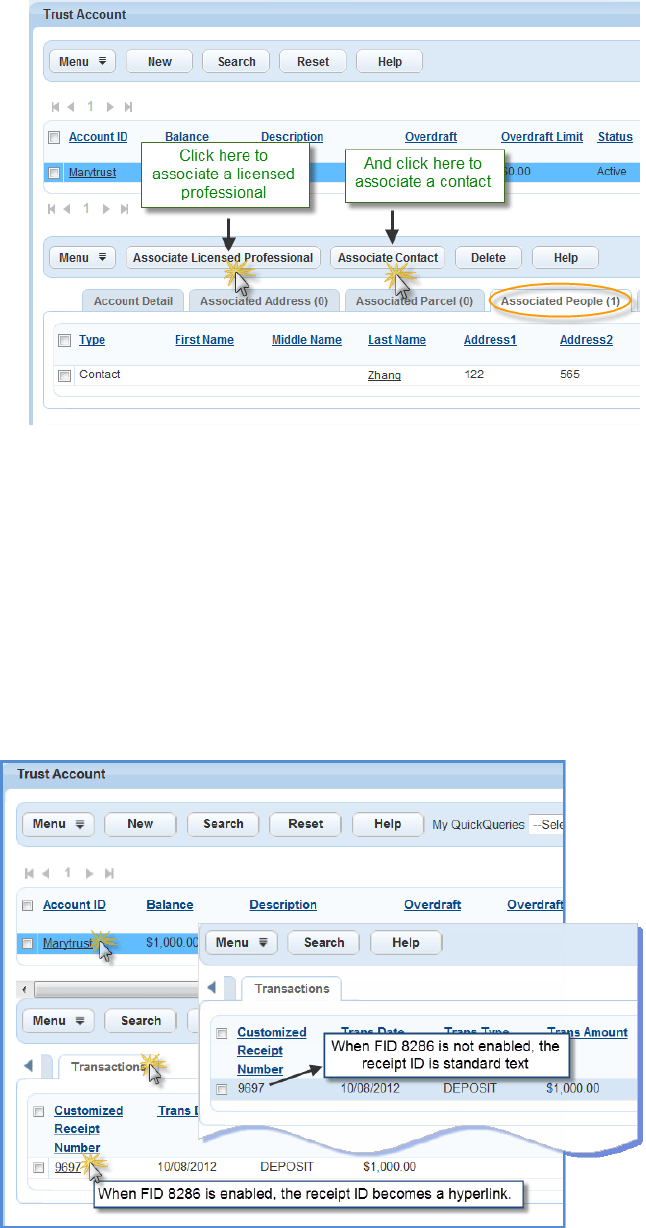Image resolution: width=646 pixels, height=1228 pixels.
Task: Select the Transactions tab in the inset panel
Action: (292, 988)
